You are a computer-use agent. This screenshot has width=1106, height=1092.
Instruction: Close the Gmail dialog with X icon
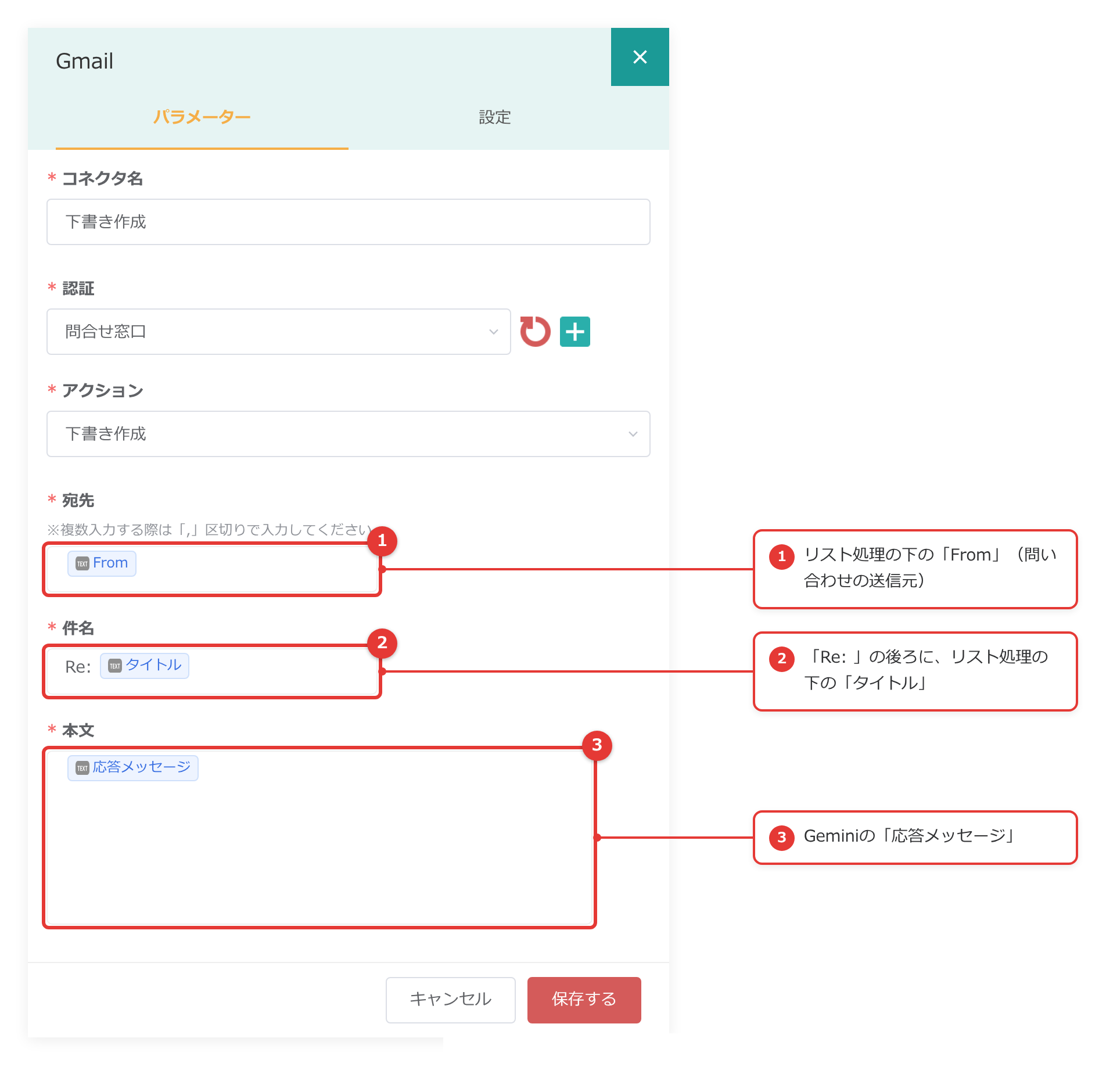(640, 57)
